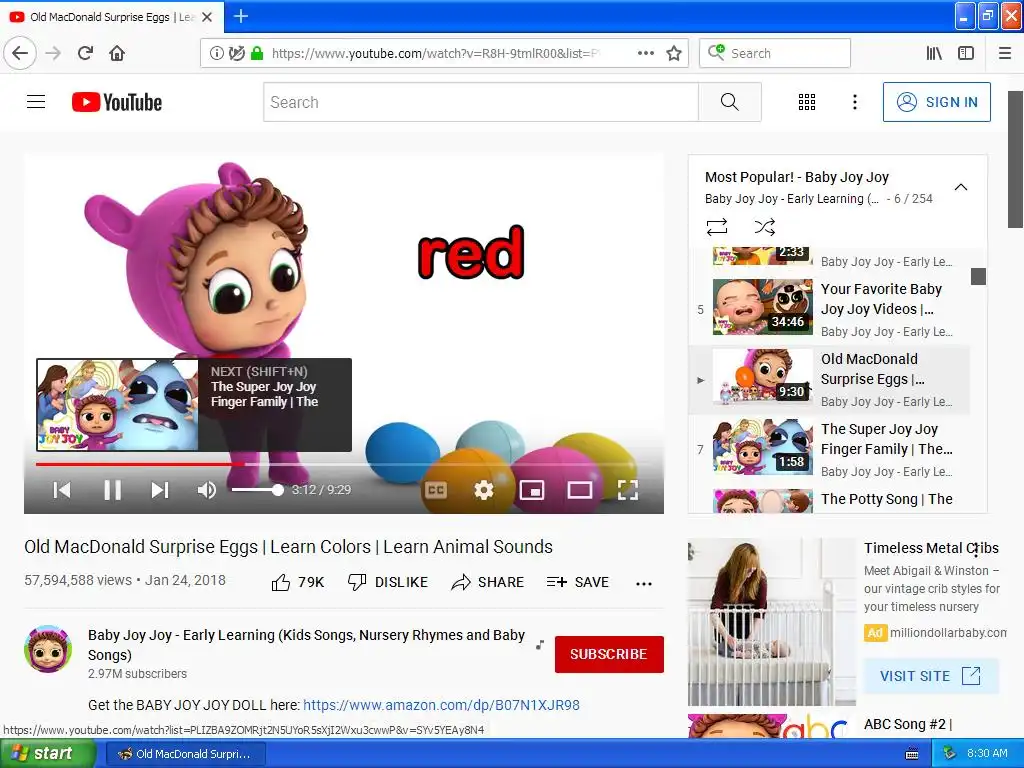Toggle playlist shuffle
1024x768 pixels.
click(765, 227)
